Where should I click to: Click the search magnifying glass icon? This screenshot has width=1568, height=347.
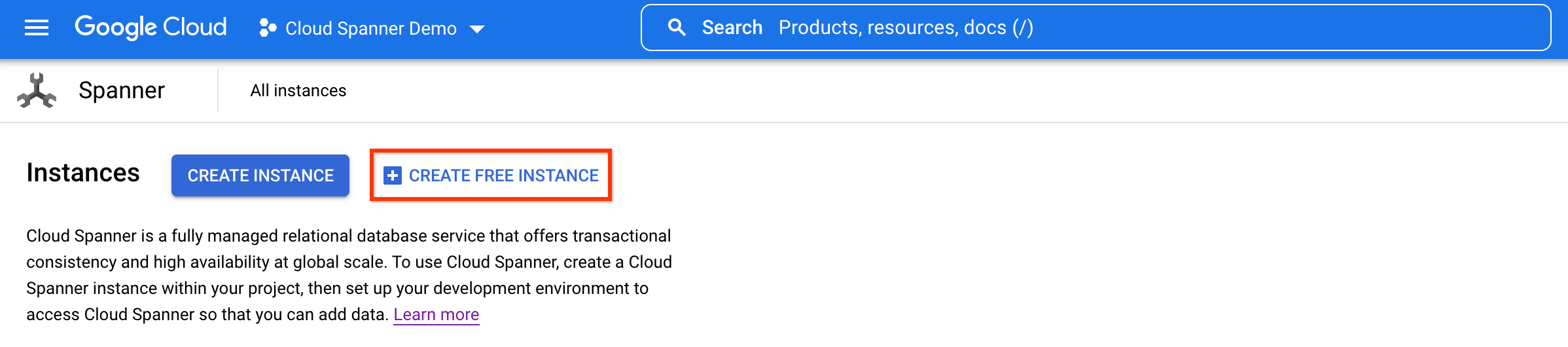[x=677, y=27]
